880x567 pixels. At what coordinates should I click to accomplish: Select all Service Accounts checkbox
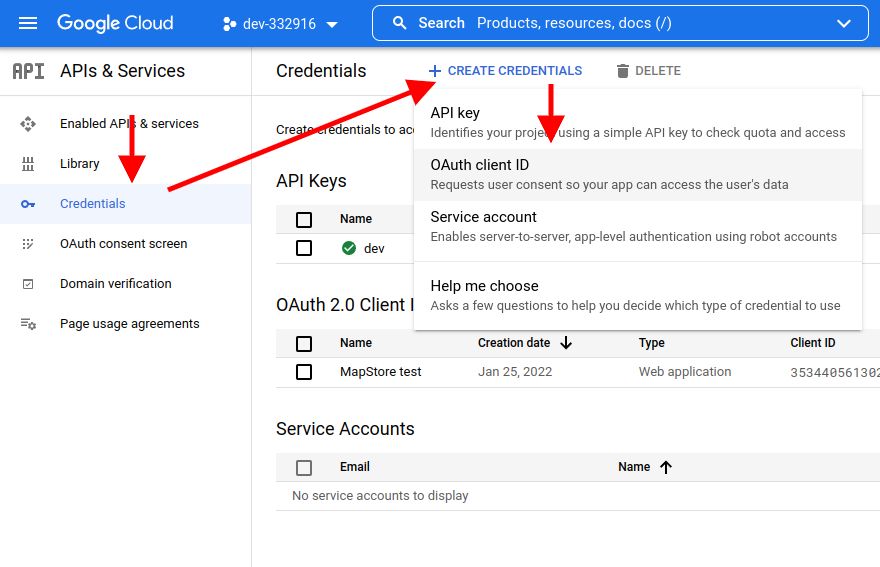(304, 467)
